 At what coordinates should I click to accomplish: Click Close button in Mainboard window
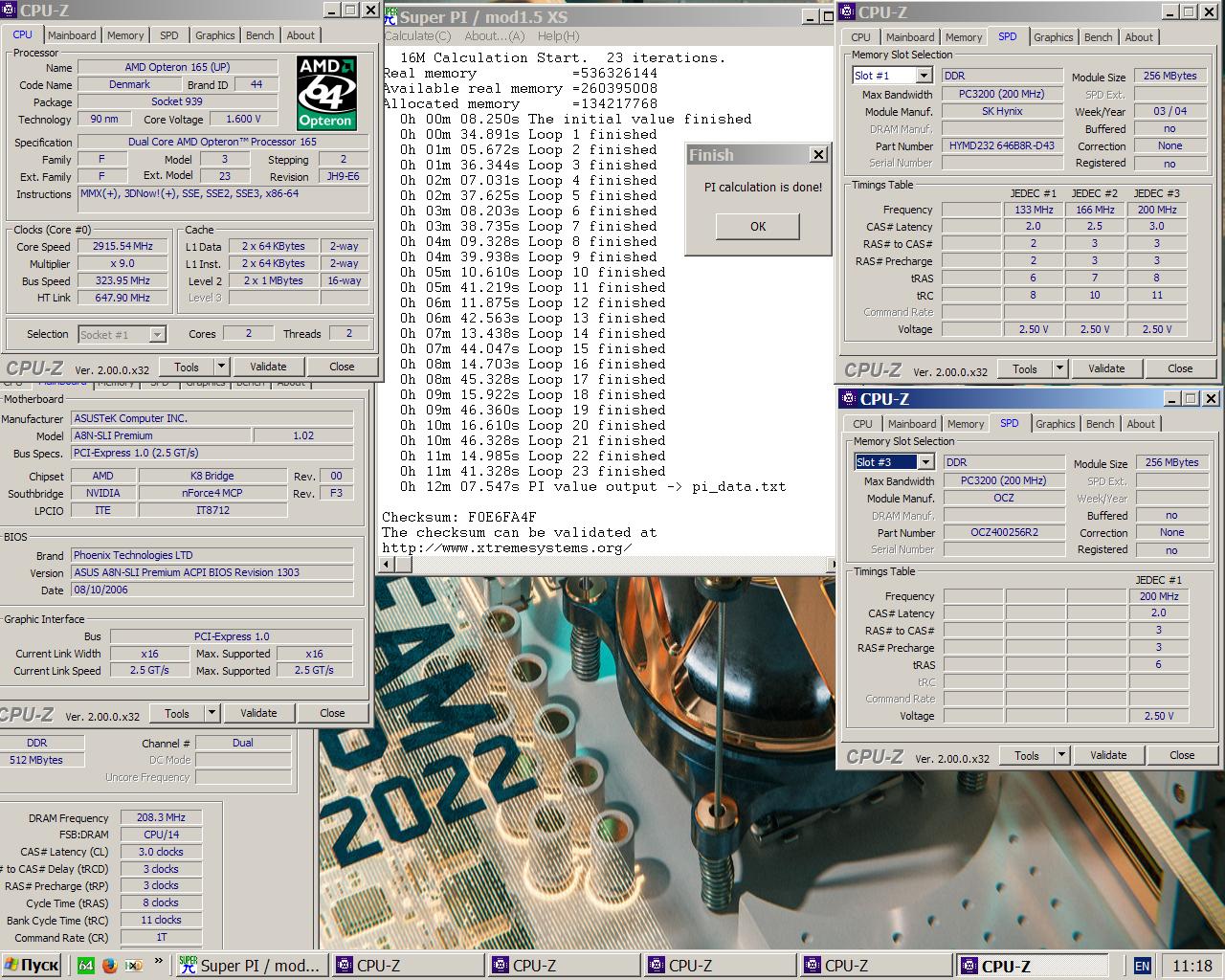tap(332, 713)
